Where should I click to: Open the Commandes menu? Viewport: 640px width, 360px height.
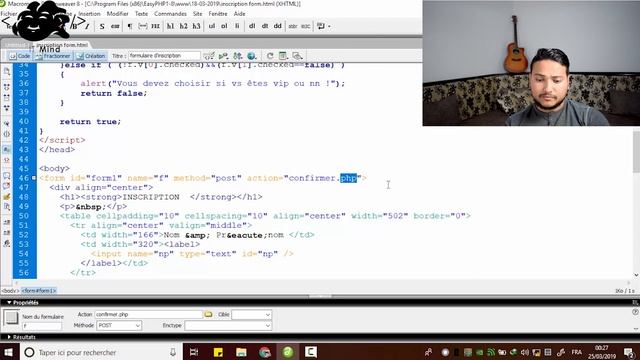(170, 13)
